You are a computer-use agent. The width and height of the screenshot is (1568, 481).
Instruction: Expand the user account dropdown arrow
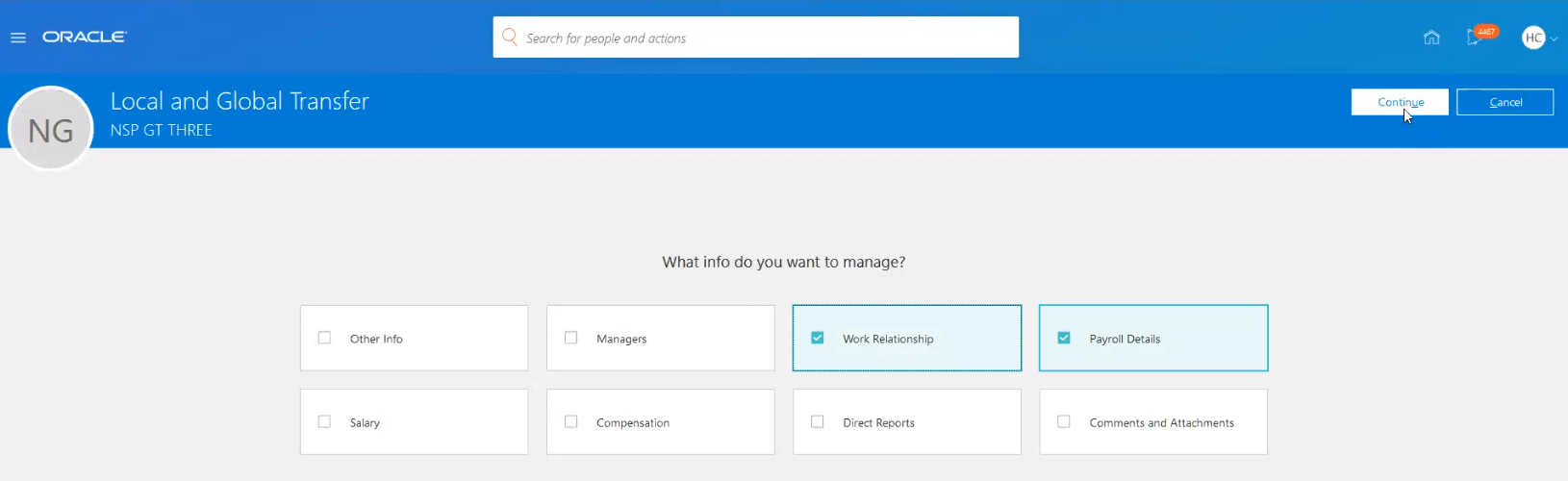(x=1555, y=38)
